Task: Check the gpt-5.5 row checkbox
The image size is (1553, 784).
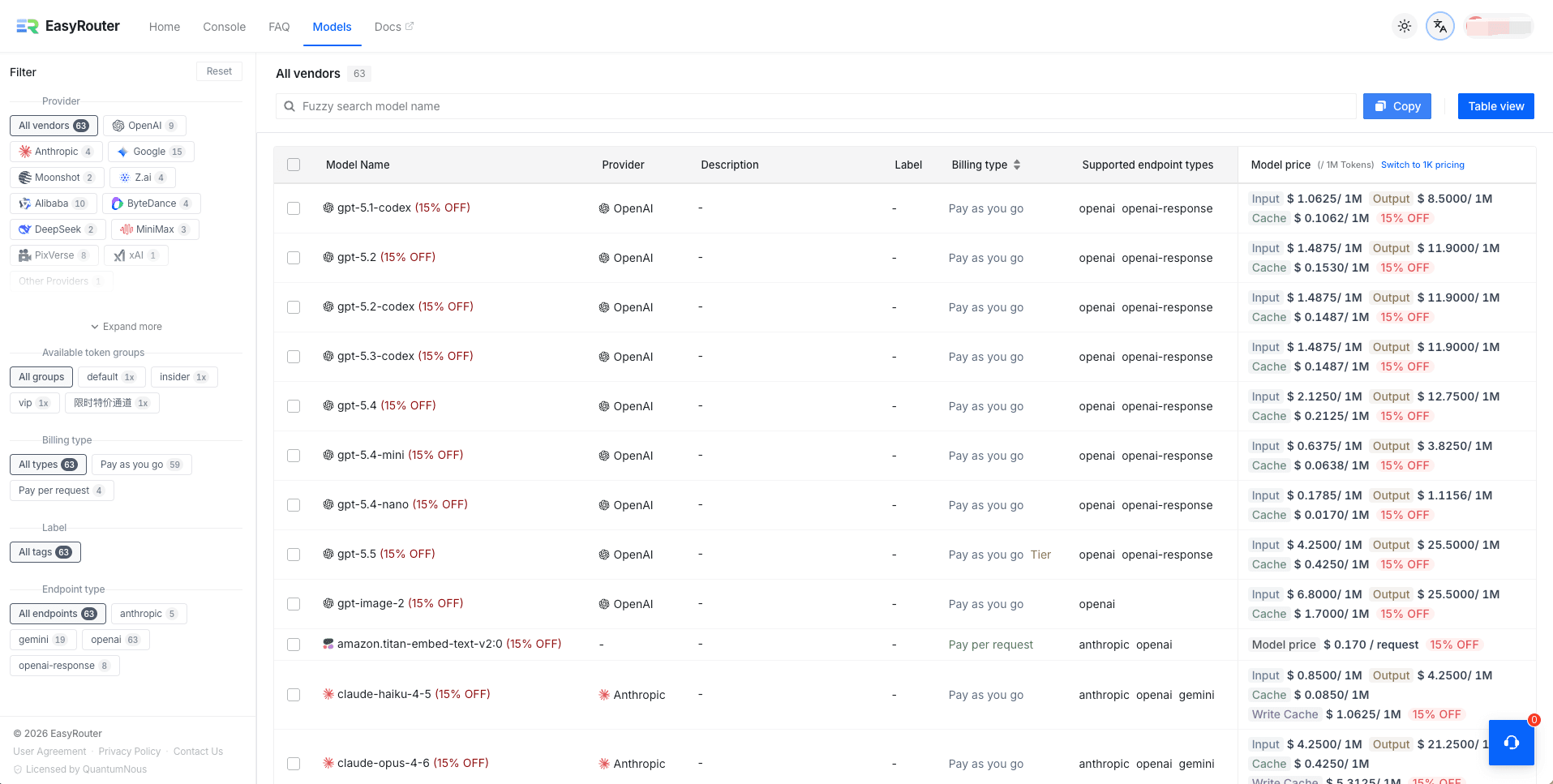Action: 294,555
